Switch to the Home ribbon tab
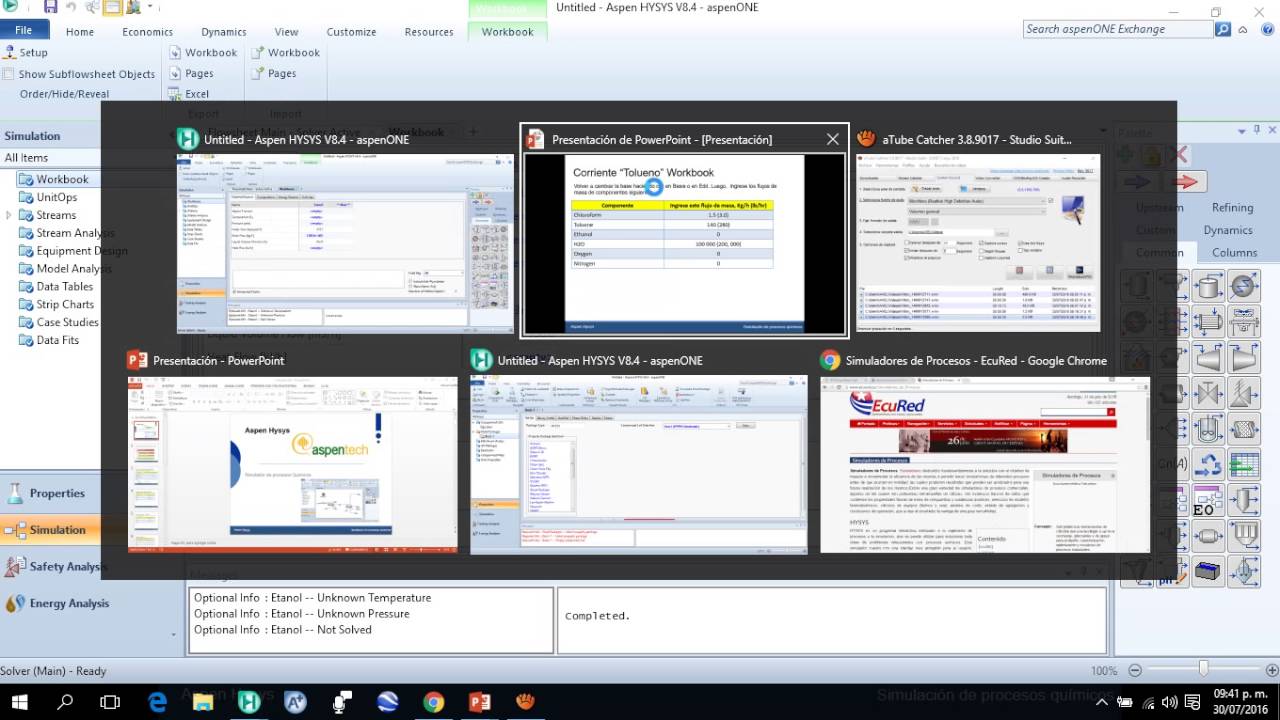The image size is (1280, 720). pyautogui.click(x=80, y=32)
